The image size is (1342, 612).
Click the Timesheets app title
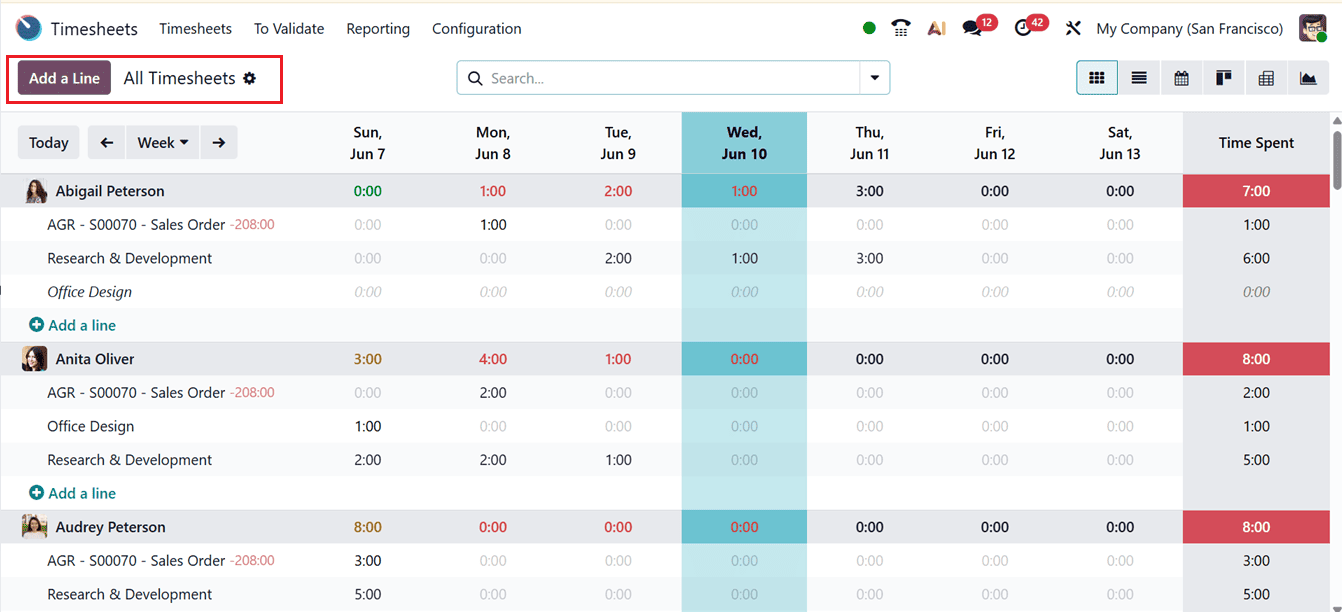(x=94, y=29)
